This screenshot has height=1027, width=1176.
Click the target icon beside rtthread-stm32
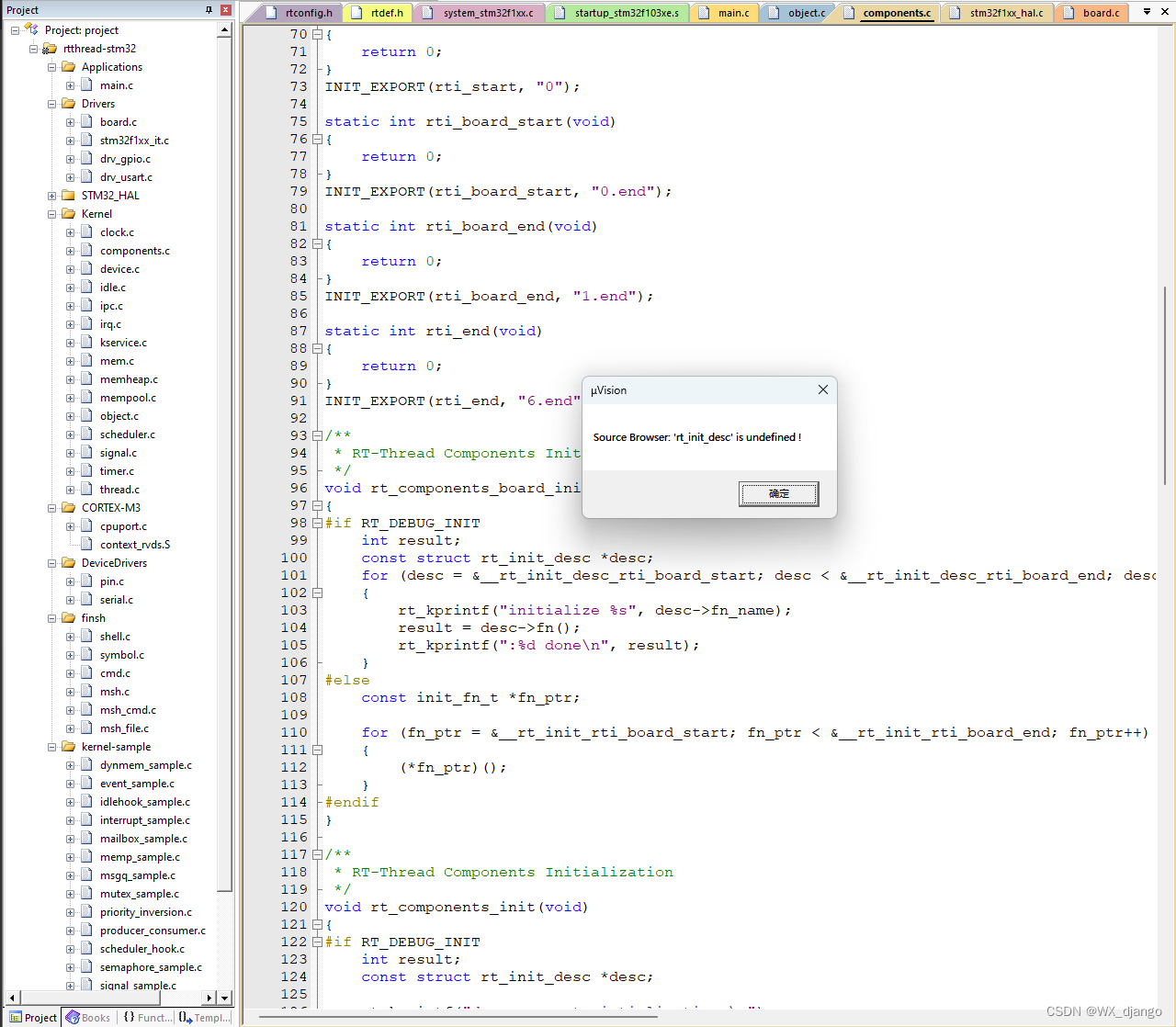tap(50, 48)
